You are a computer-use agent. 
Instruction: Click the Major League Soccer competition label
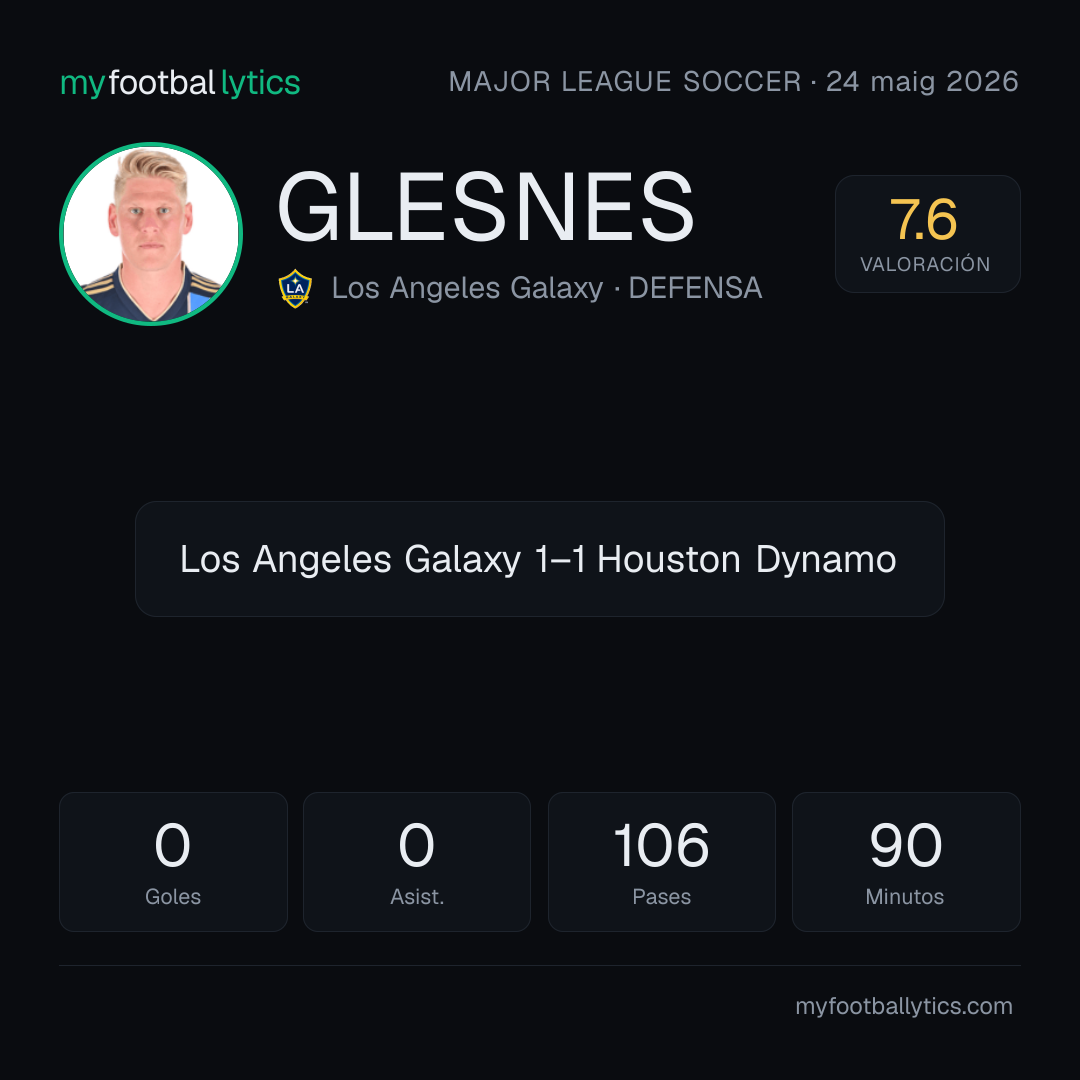click(x=625, y=82)
